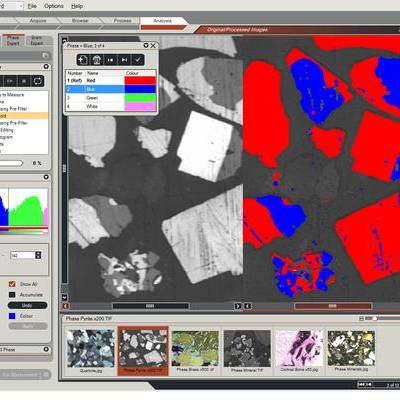Move the original image horizontal scrollbar

(x=150, y=306)
